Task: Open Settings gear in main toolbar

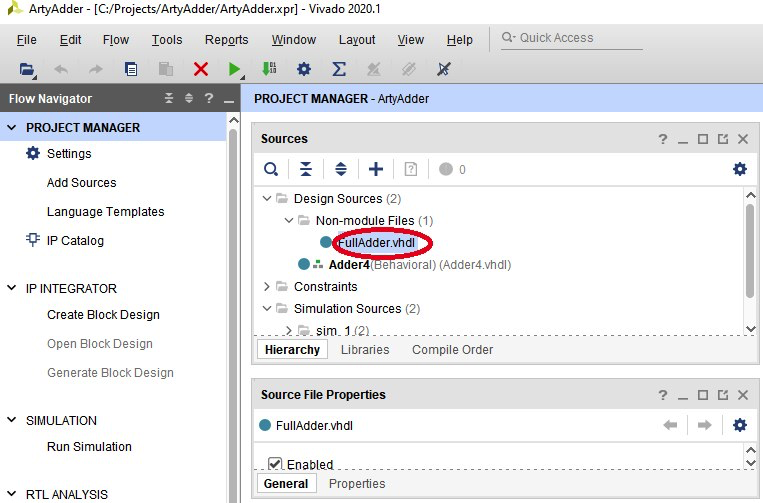Action: click(x=304, y=69)
